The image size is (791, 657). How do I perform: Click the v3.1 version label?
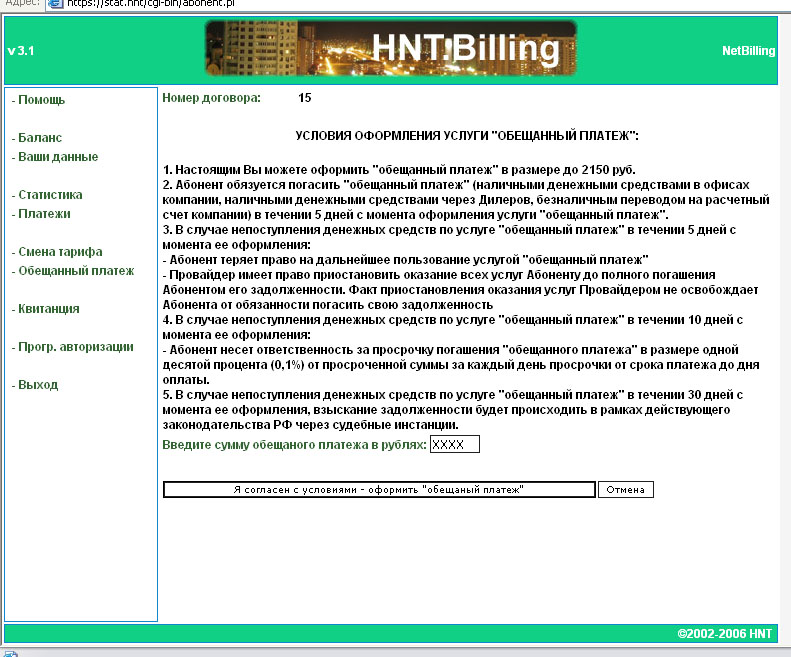click(21, 51)
